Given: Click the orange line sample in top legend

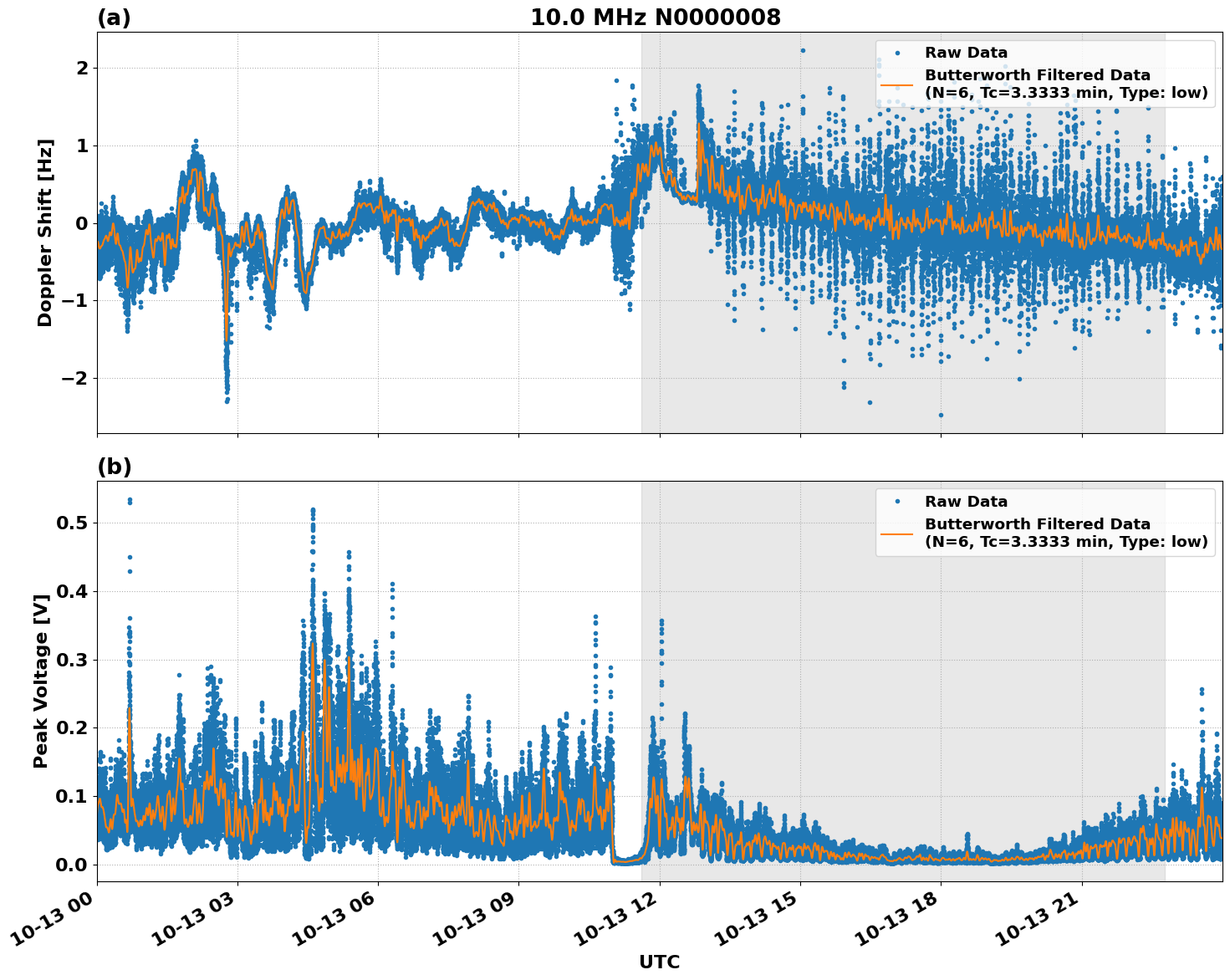Looking at the screenshot, I should click(897, 84).
